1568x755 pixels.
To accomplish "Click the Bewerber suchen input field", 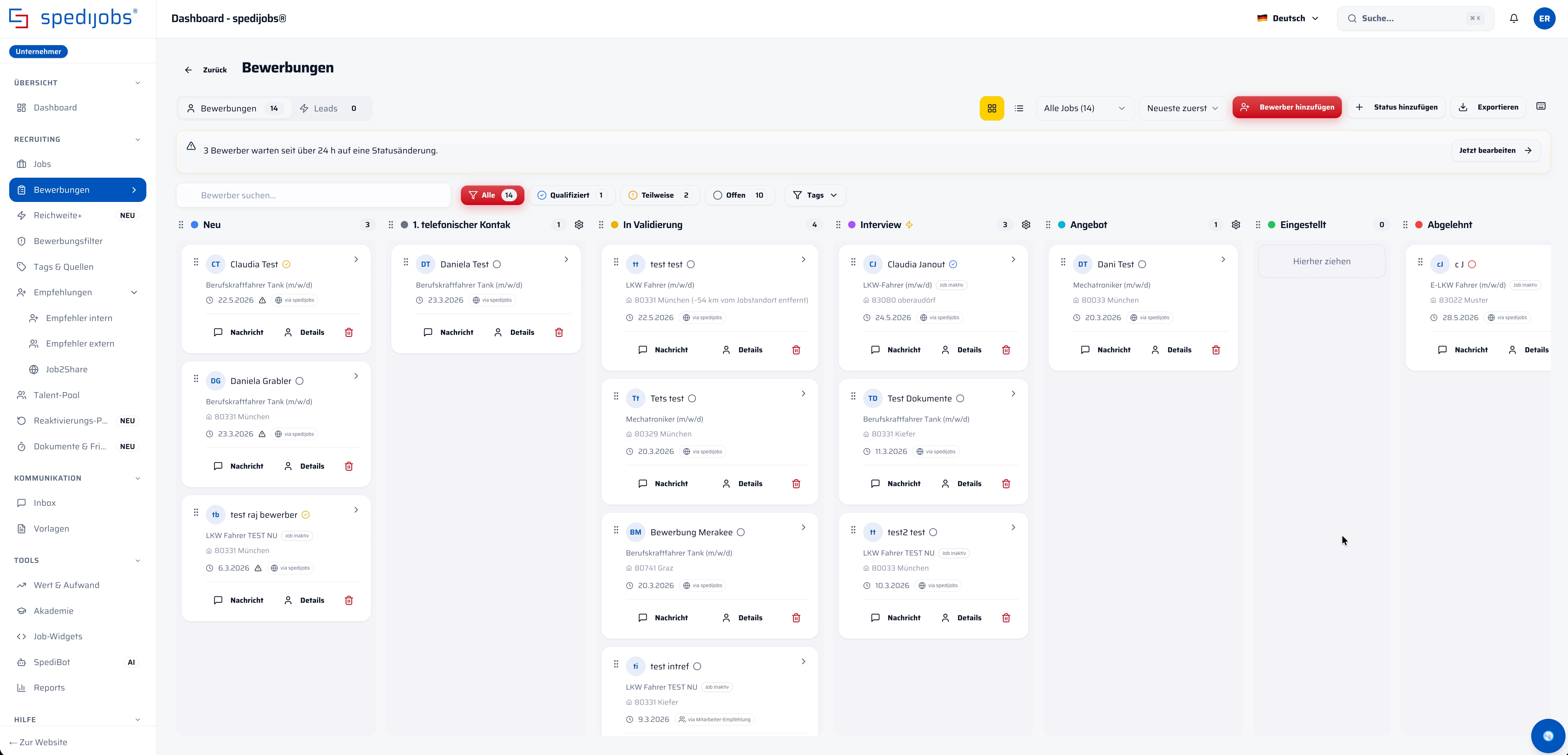I will 314,196.
